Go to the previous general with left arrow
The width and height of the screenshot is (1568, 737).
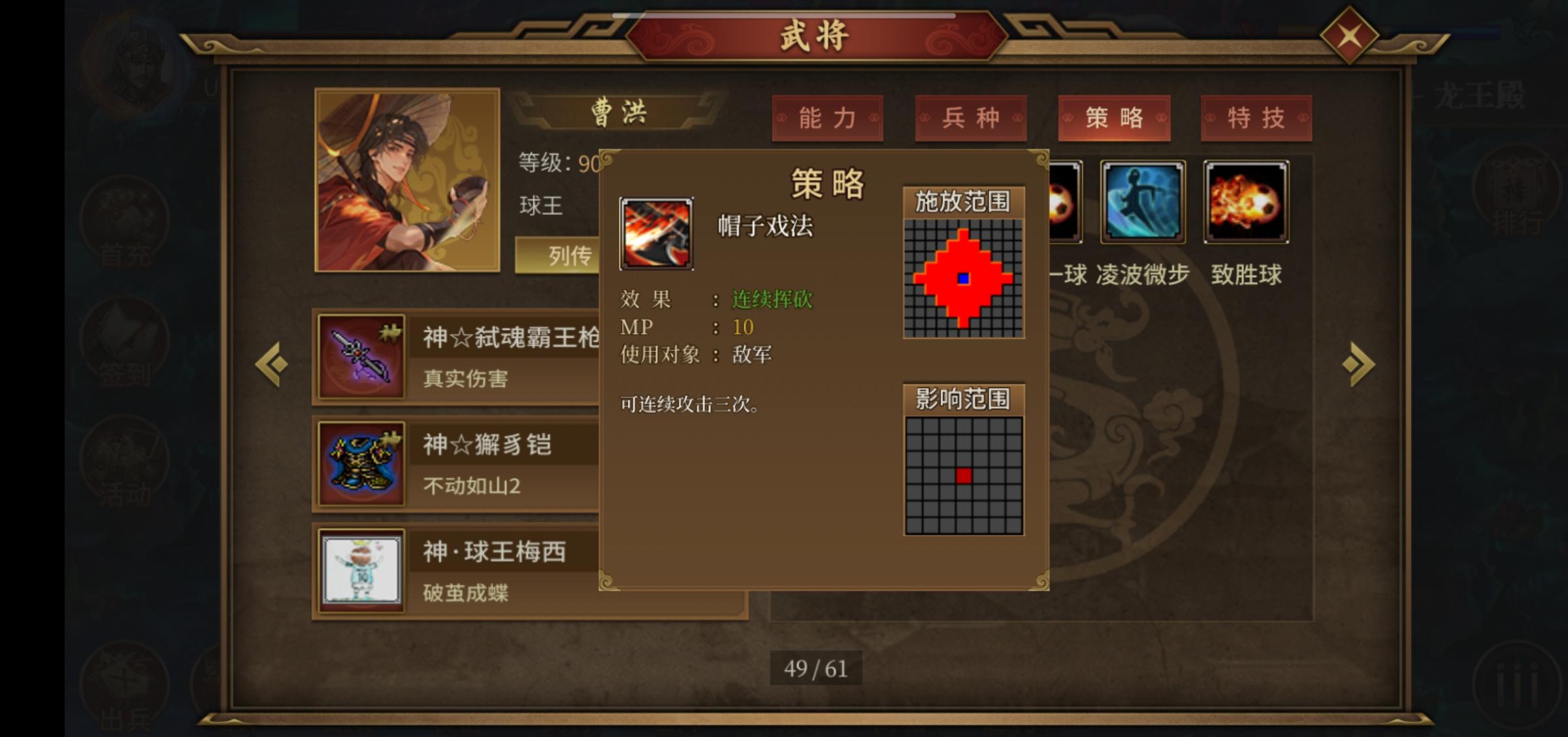click(x=272, y=364)
